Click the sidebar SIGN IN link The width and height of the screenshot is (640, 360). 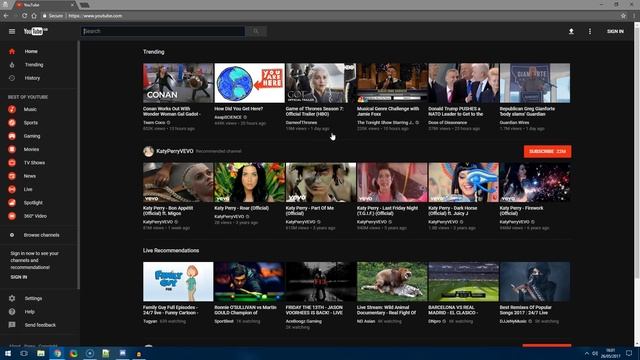click(19, 277)
